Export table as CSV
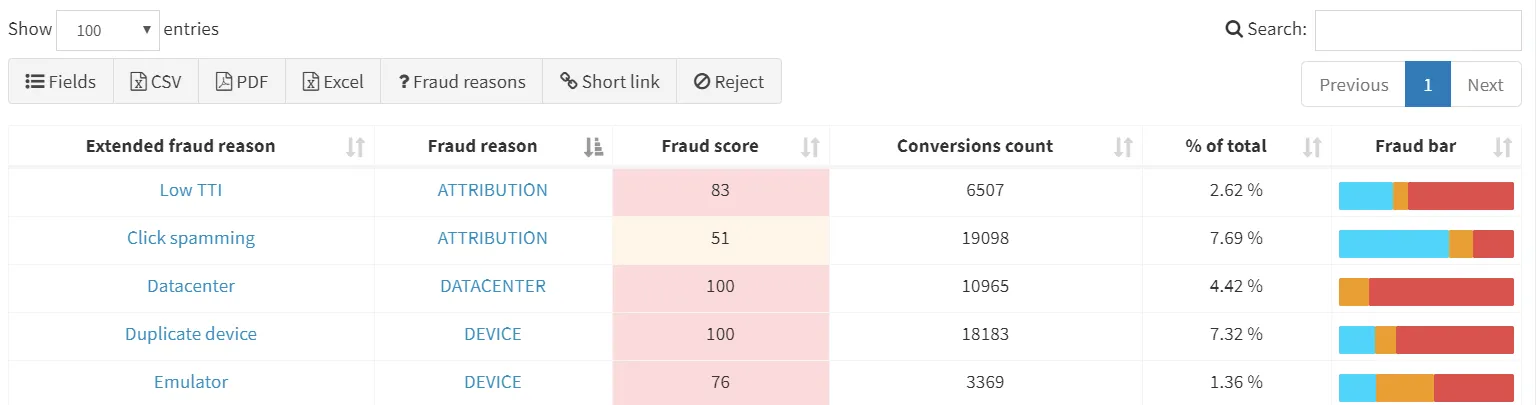 point(156,82)
